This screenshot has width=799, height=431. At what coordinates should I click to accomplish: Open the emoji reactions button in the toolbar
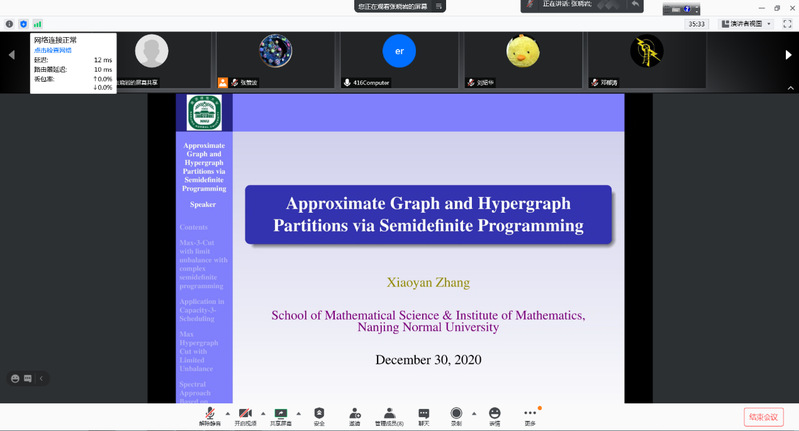point(494,416)
